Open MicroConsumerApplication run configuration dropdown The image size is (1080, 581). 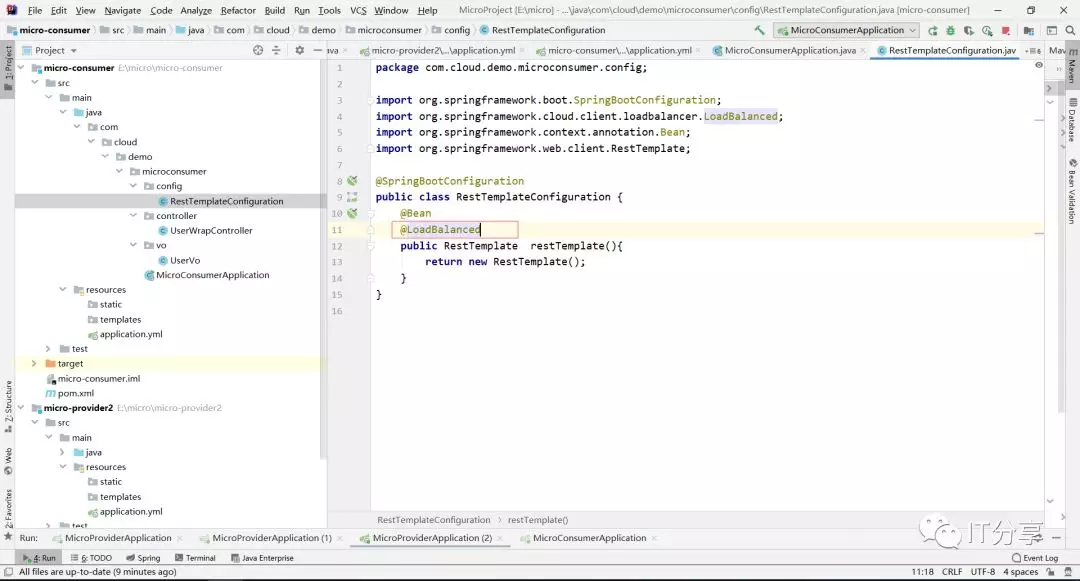[x=846, y=30]
